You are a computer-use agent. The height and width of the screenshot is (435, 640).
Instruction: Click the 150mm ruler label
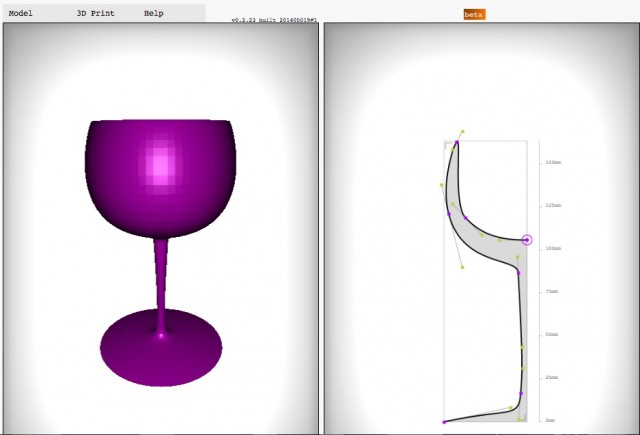point(551,162)
